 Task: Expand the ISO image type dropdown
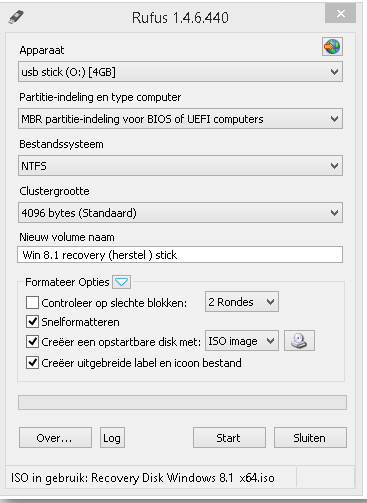pyautogui.click(x=242, y=341)
